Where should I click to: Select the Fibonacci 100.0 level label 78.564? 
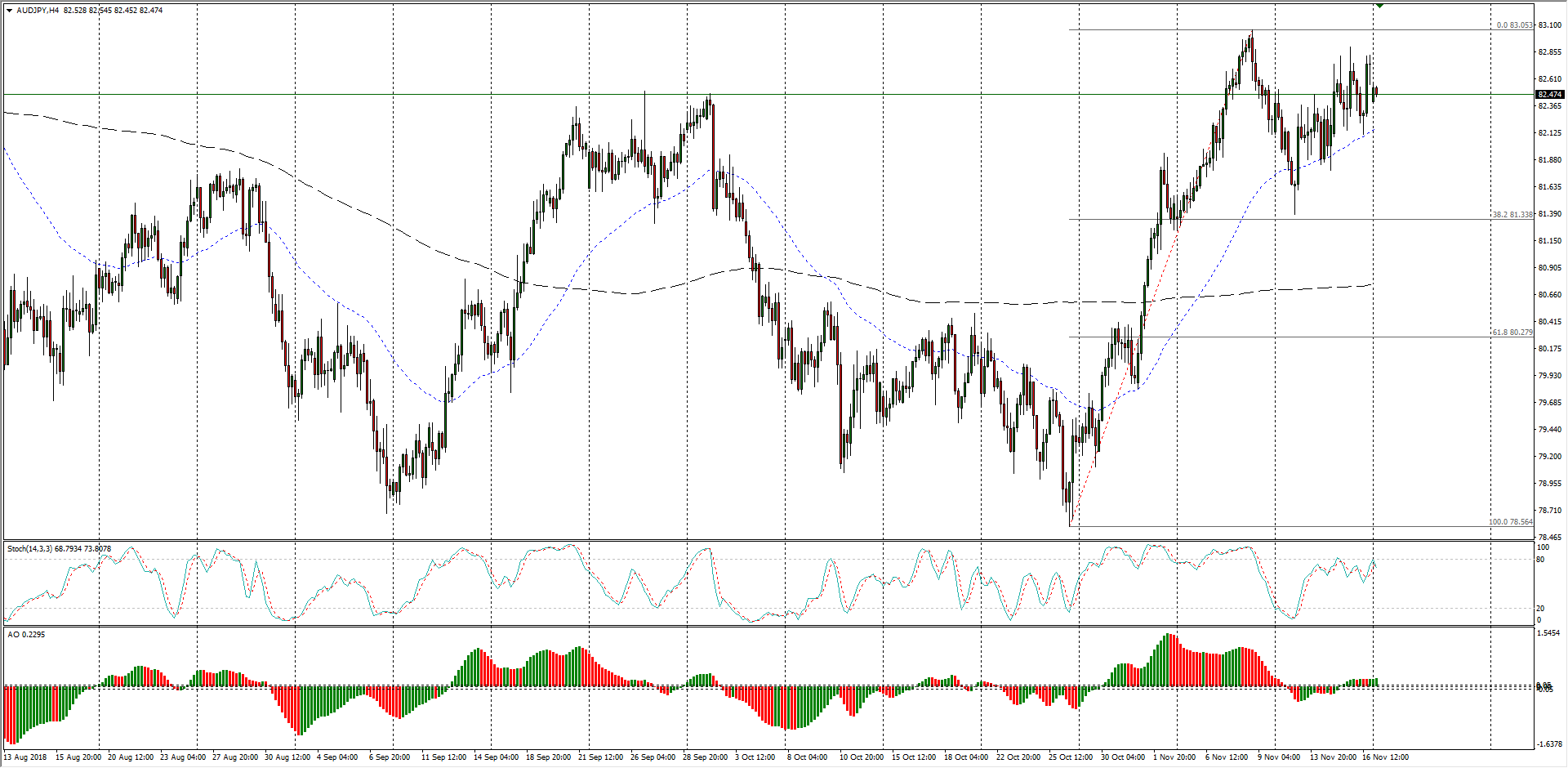(1510, 522)
